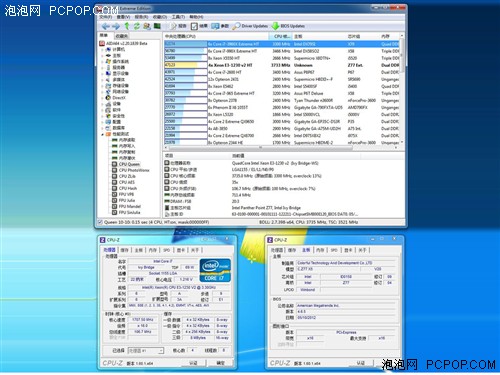Screen dimensions: 500x375
Task: Select the CPU PhotoWorxx benchmark item
Action: click(x=131, y=170)
